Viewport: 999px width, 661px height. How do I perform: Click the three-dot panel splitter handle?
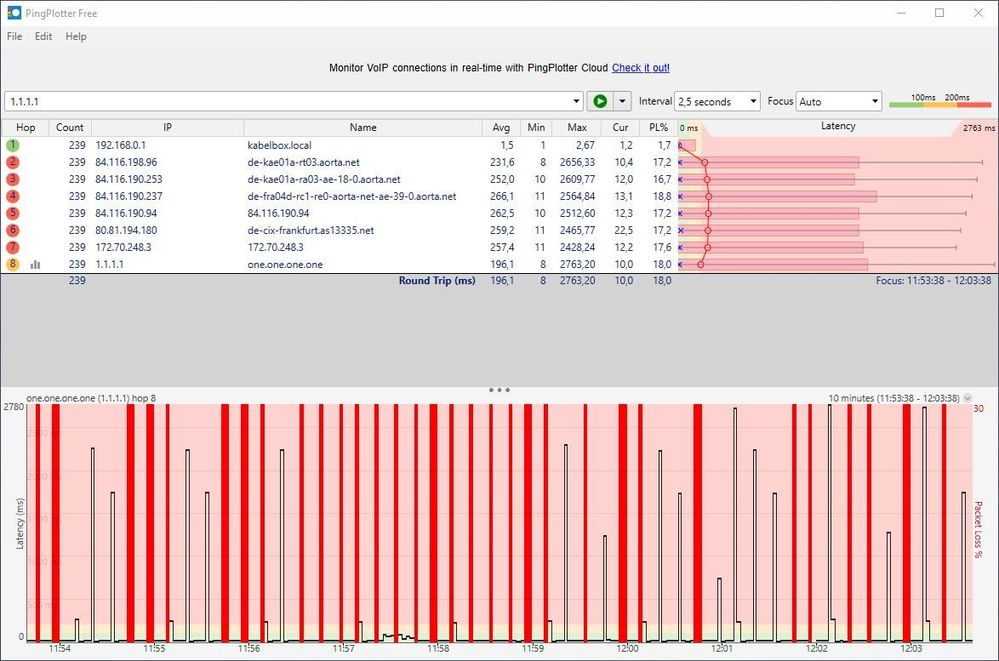coord(500,390)
